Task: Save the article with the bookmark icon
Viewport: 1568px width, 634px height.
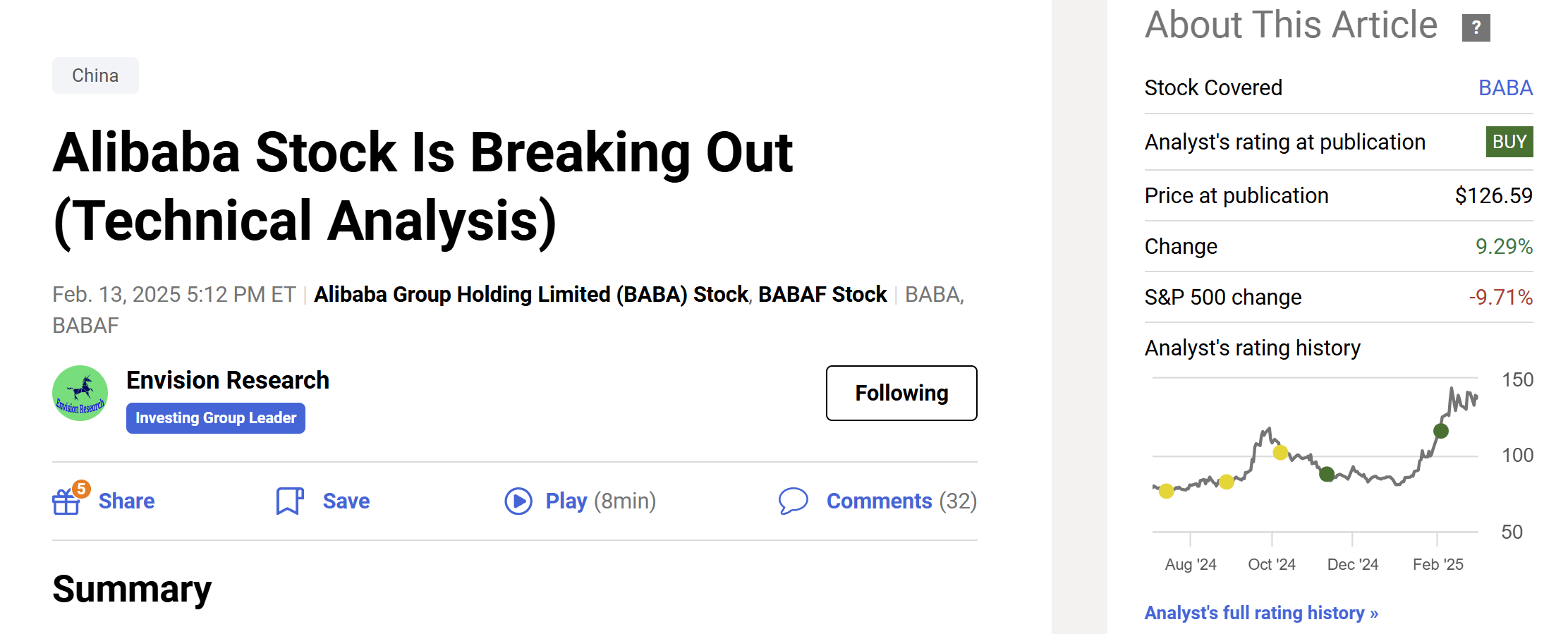Action: [289, 501]
